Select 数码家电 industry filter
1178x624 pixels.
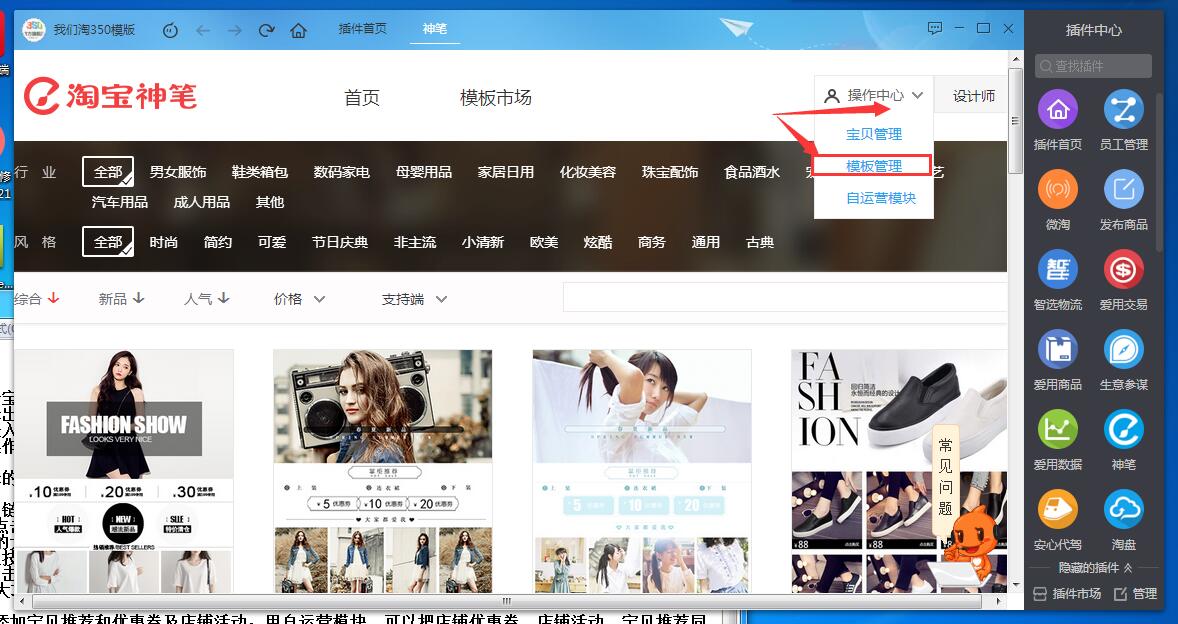(x=342, y=172)
